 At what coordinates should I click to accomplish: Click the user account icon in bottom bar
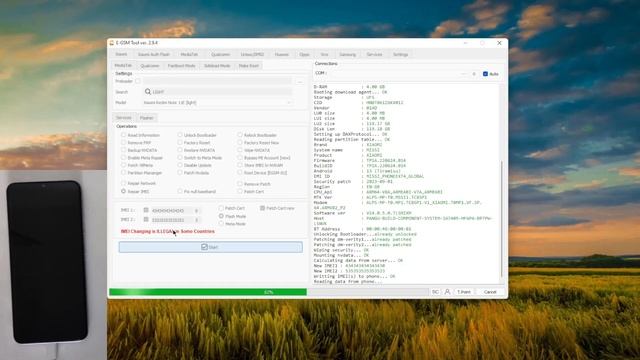[447, 292]
